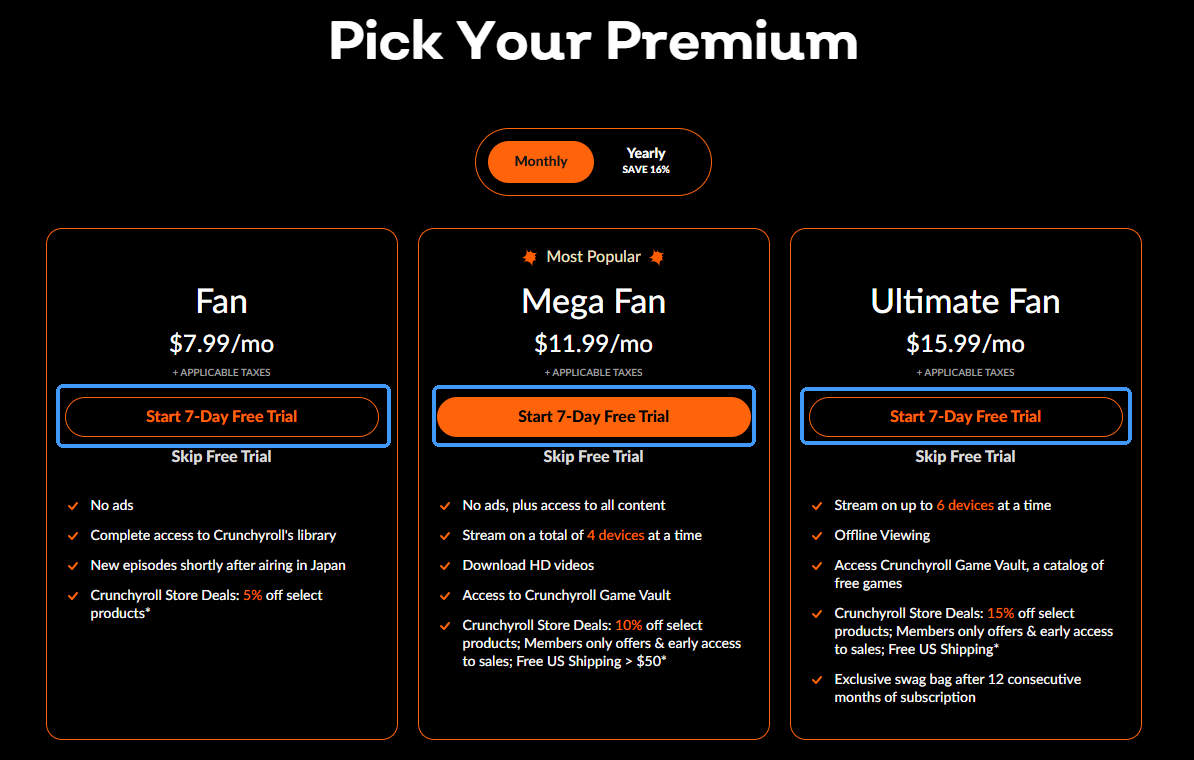Click the checkmark beside "Download HD videos"
Viewport: 1194px width, 760px height.
(x=444, y=565)
